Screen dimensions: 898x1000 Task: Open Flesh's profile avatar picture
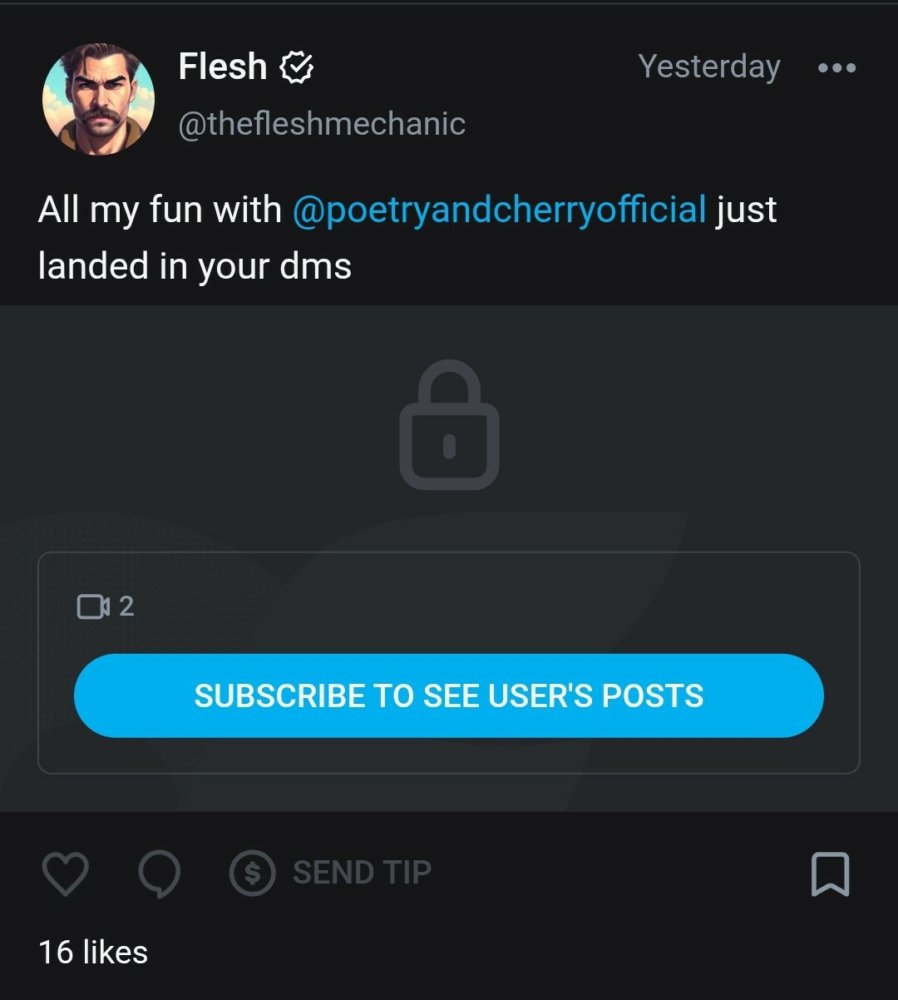tap(98, 99)
